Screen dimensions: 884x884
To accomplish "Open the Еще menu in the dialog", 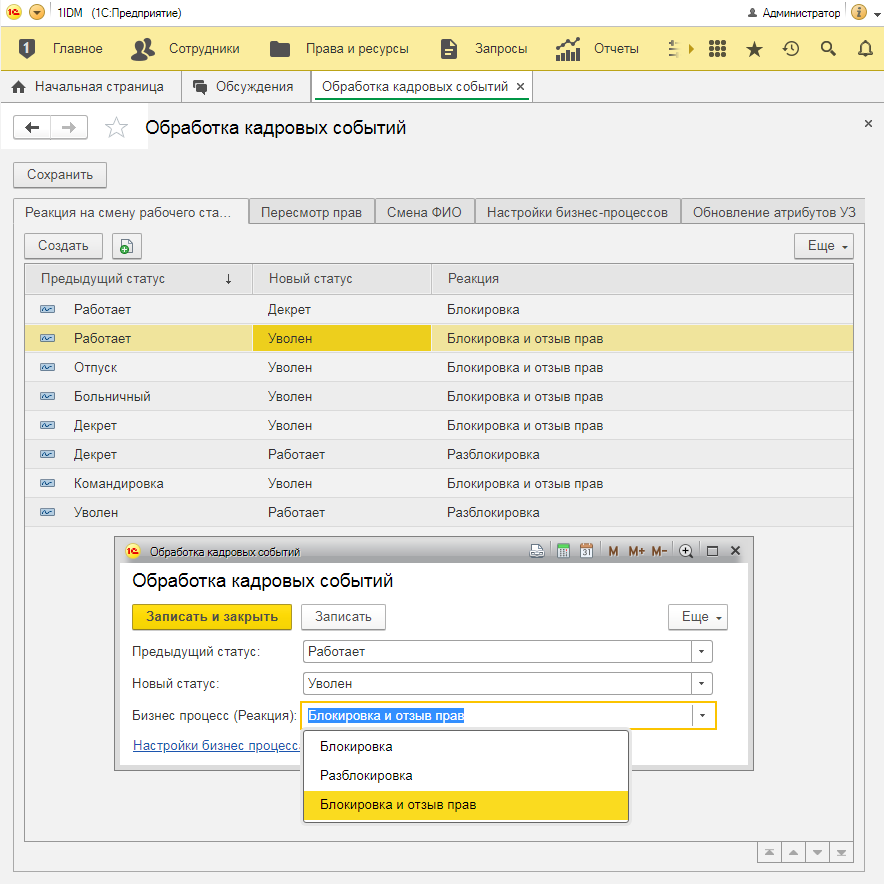I will point(697,617).
